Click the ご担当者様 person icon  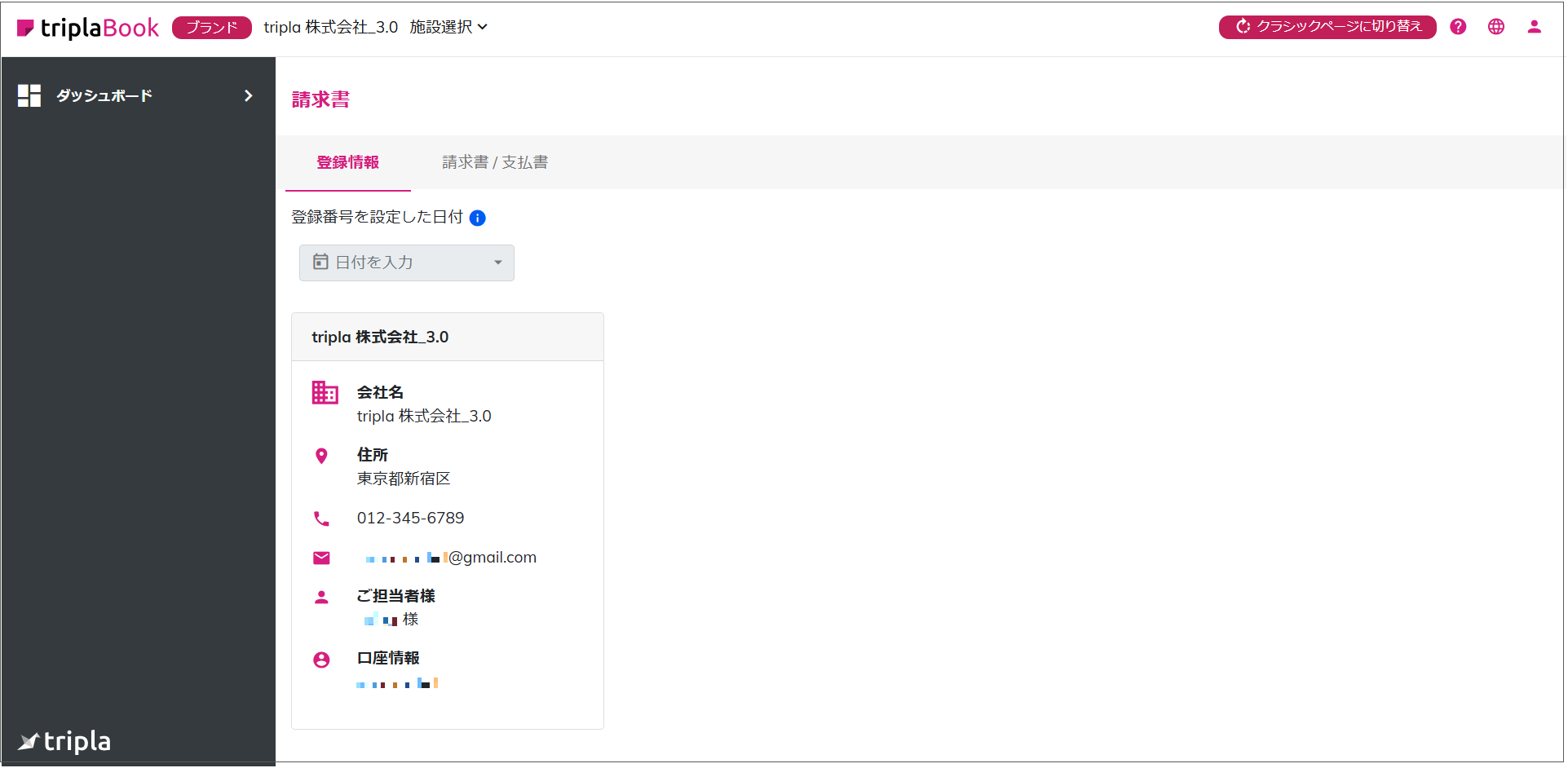pos(321,598)
